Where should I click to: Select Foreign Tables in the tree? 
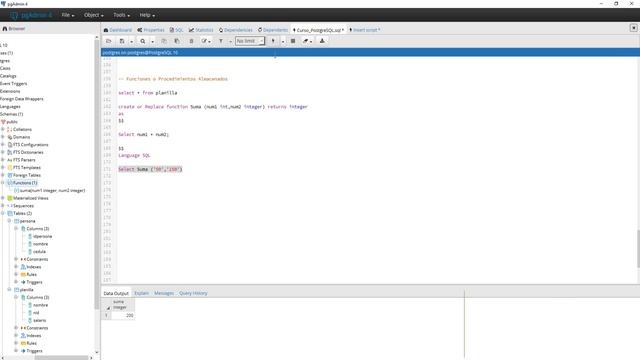(27, 175)
